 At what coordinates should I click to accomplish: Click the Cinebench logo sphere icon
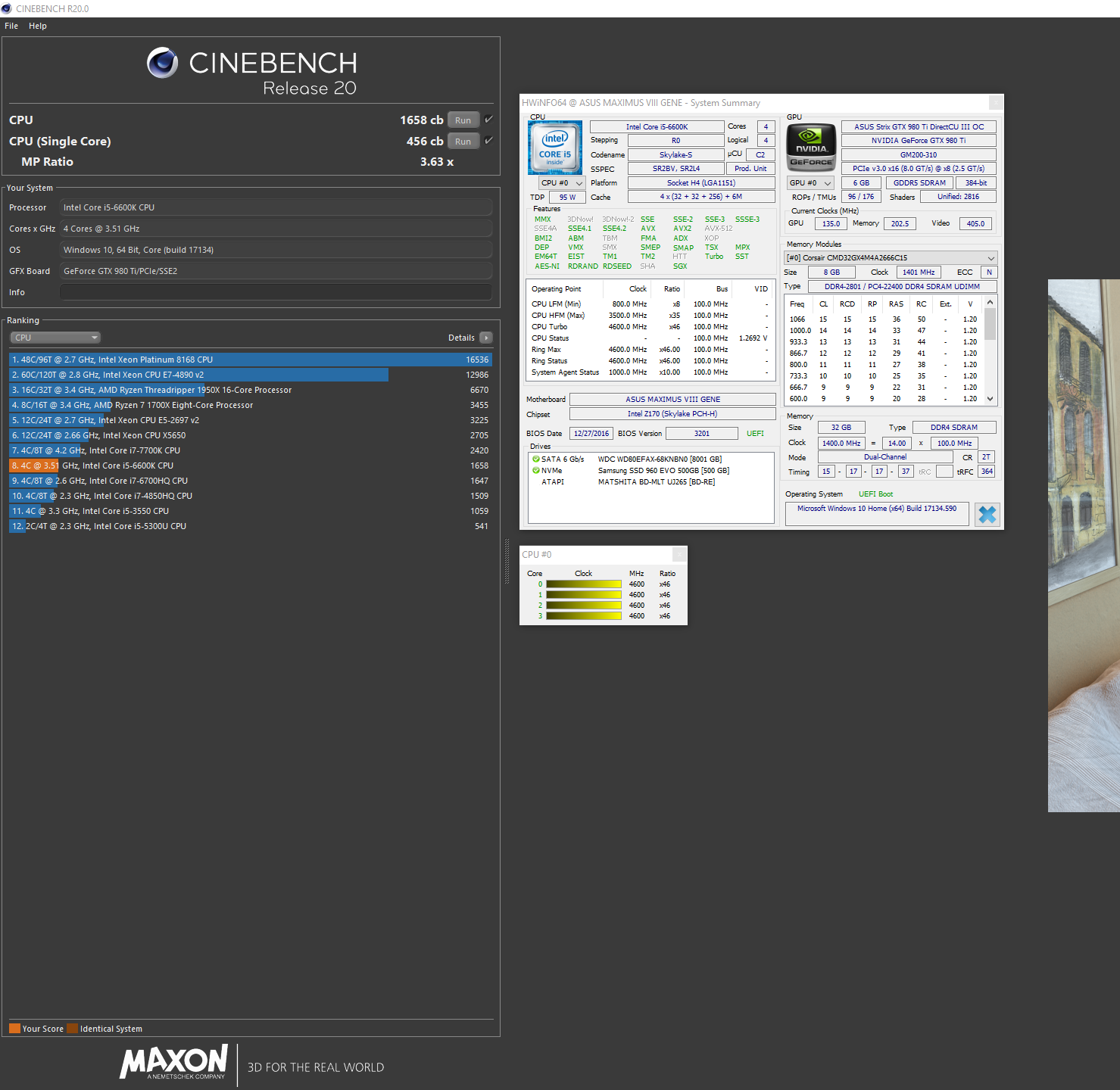163,63
